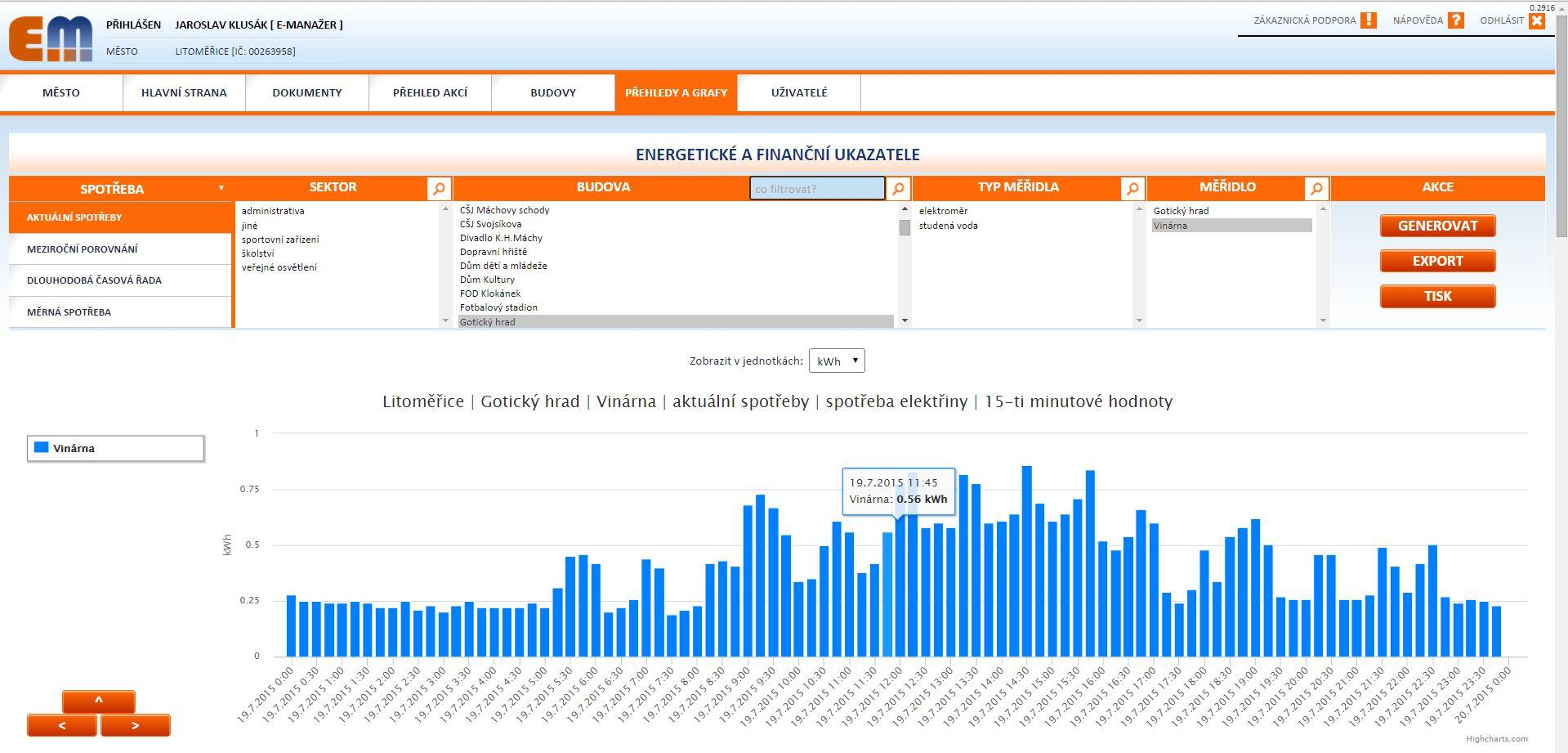
Task: Select 'sportovní zařízení' sector
Action: coord(280,240)
